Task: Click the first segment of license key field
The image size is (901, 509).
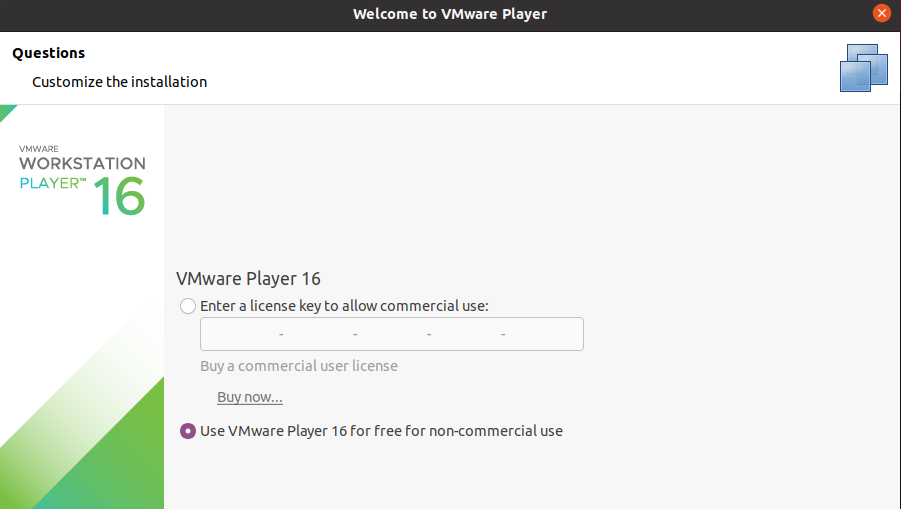Action: tap(241, 334)
